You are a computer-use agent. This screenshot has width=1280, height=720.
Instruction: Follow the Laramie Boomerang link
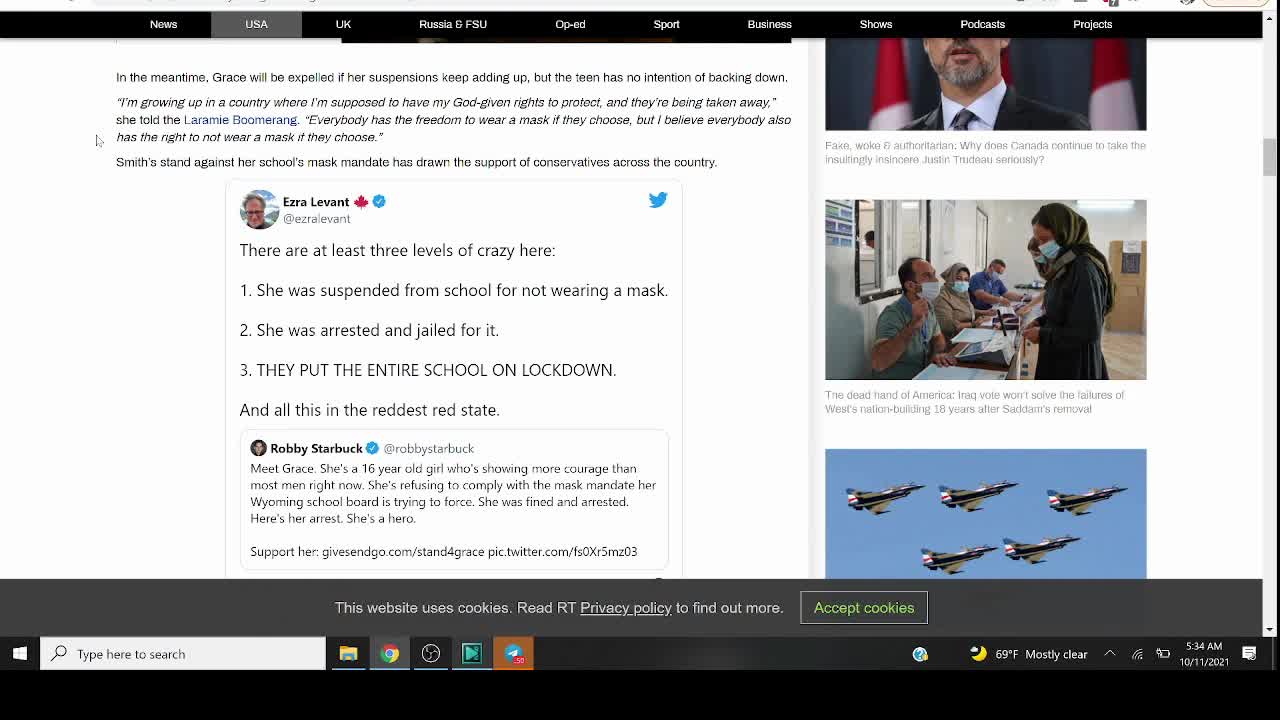[240, 120]
